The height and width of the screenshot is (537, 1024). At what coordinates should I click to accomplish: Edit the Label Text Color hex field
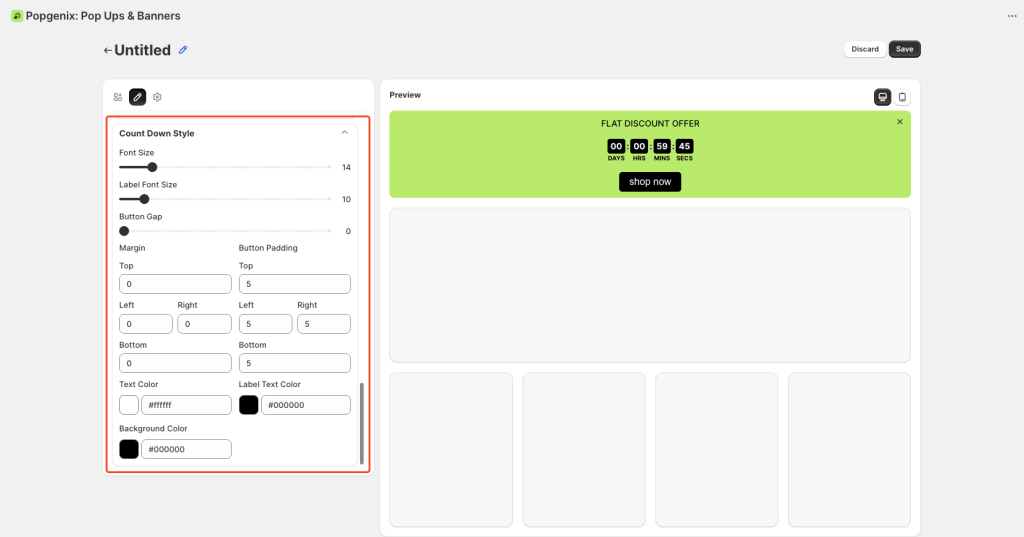(306, 405)
